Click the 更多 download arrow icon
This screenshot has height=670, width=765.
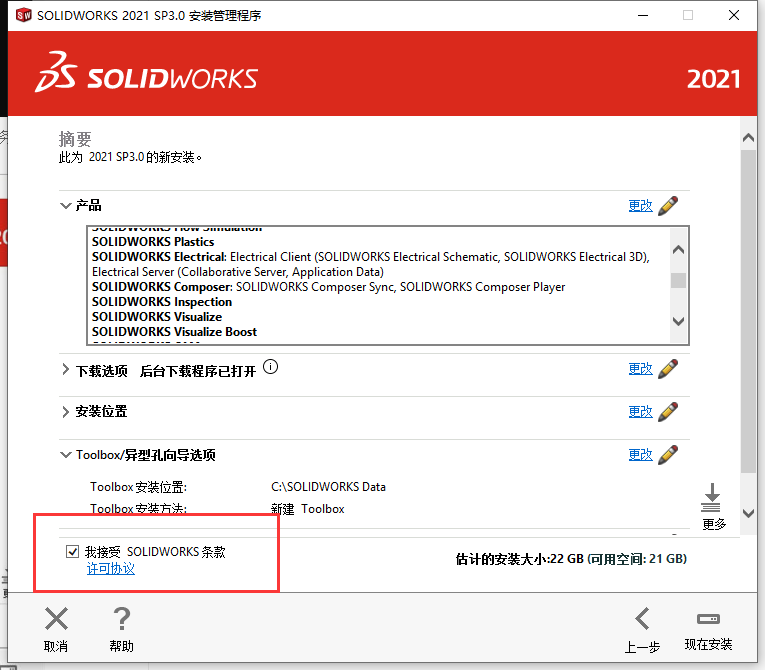pos(712,498)
